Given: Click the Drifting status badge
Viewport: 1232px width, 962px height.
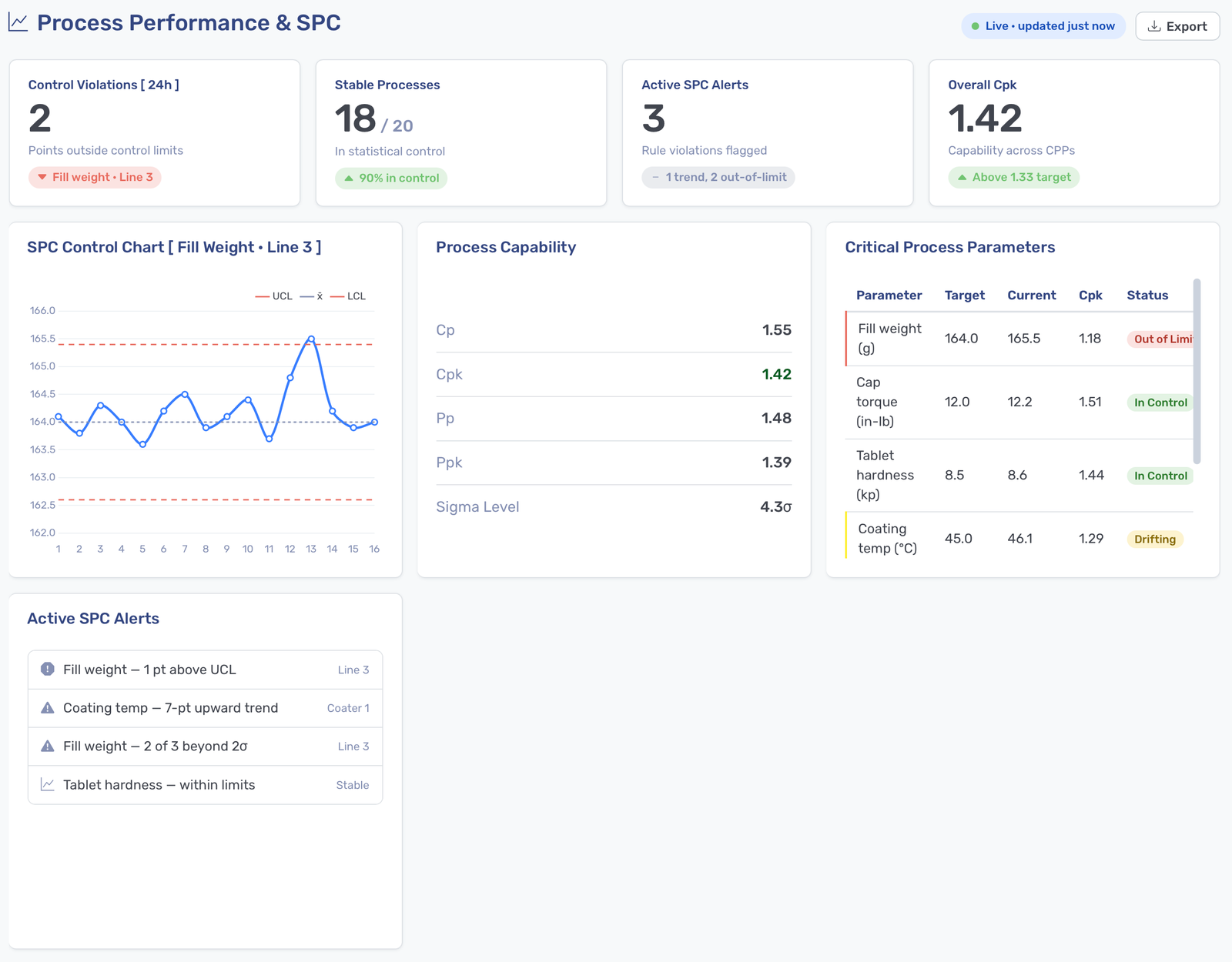Looking at the screenshot, I should pyautogui.click(x=1154, y=539).
